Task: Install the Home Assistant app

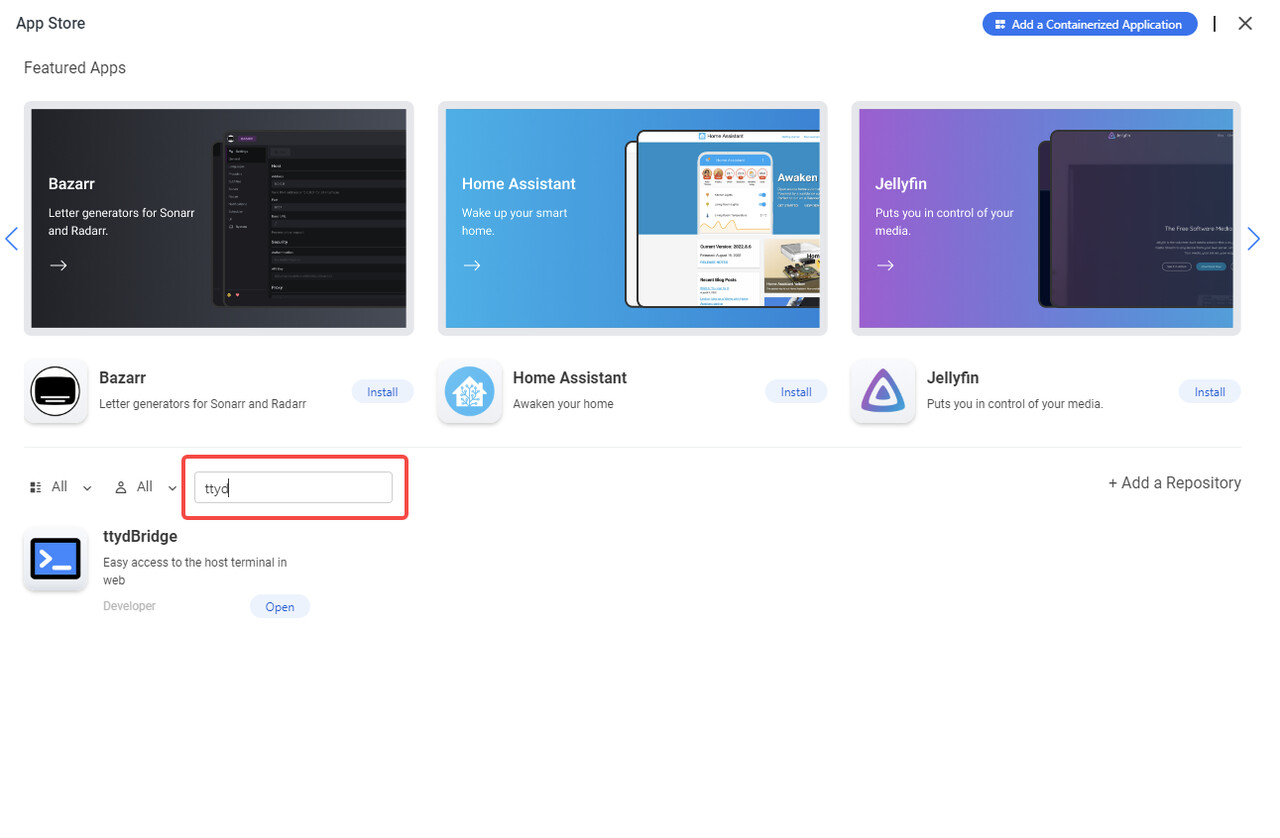Action: (796, 392)
